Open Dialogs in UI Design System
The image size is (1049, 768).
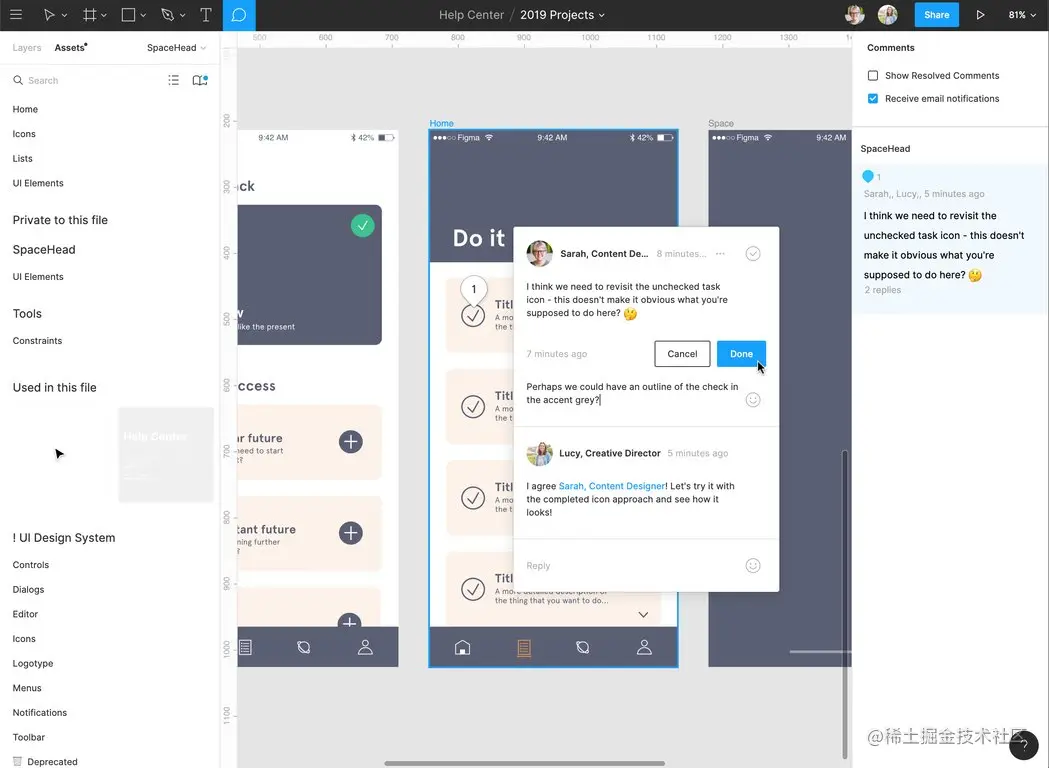click(28, 589)
